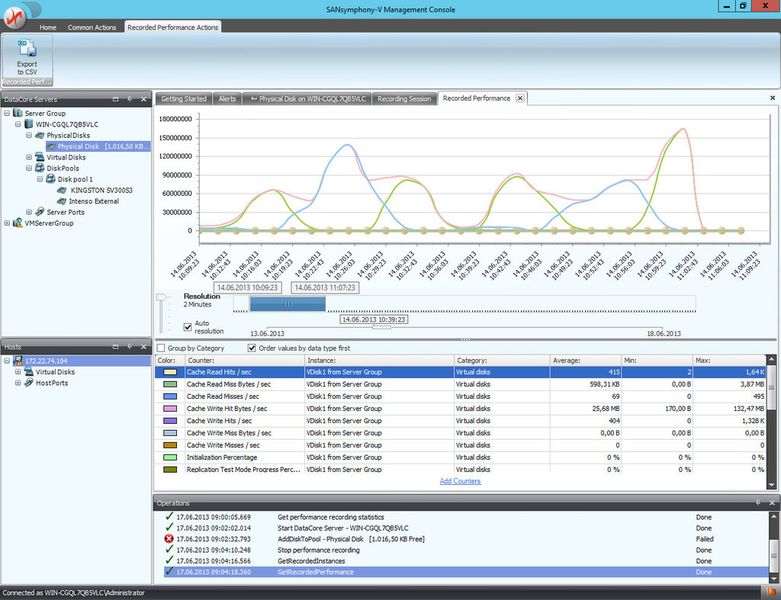The width and height of the screenshot is (781, 600).
Task: Expand the Server Ports node
Action: [x=29, y=212]
